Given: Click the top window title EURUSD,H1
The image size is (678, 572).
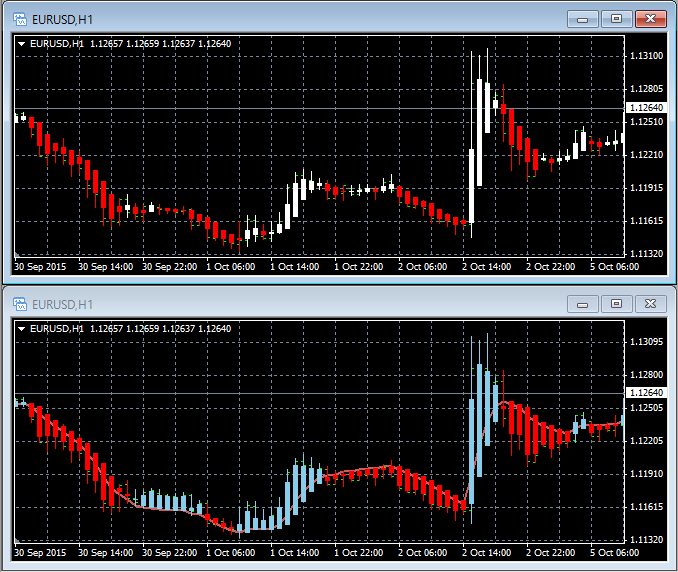Looking at the screenshot, I should [62, 19].
